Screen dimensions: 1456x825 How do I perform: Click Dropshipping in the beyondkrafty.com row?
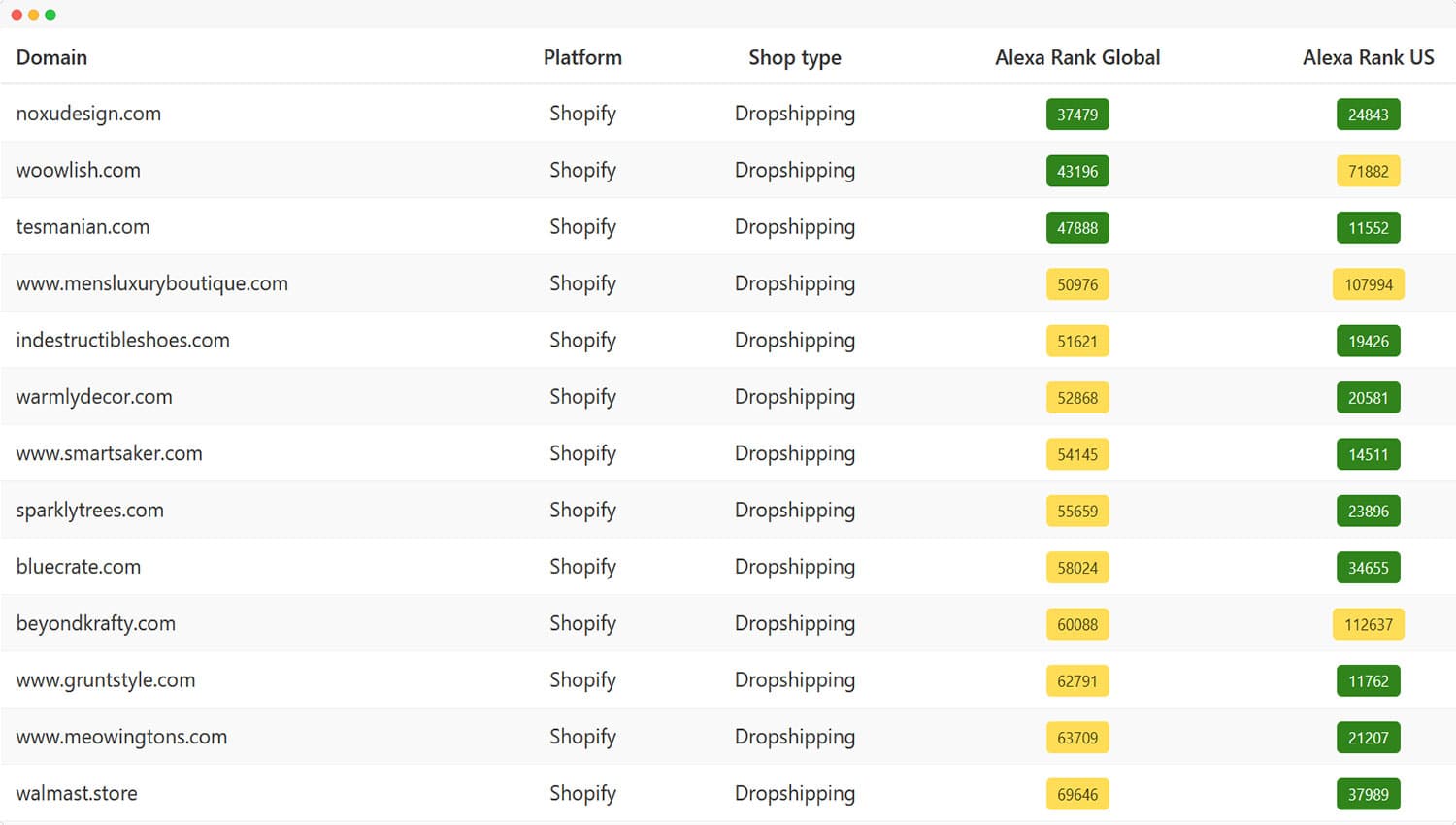click(x=795, y=624)
